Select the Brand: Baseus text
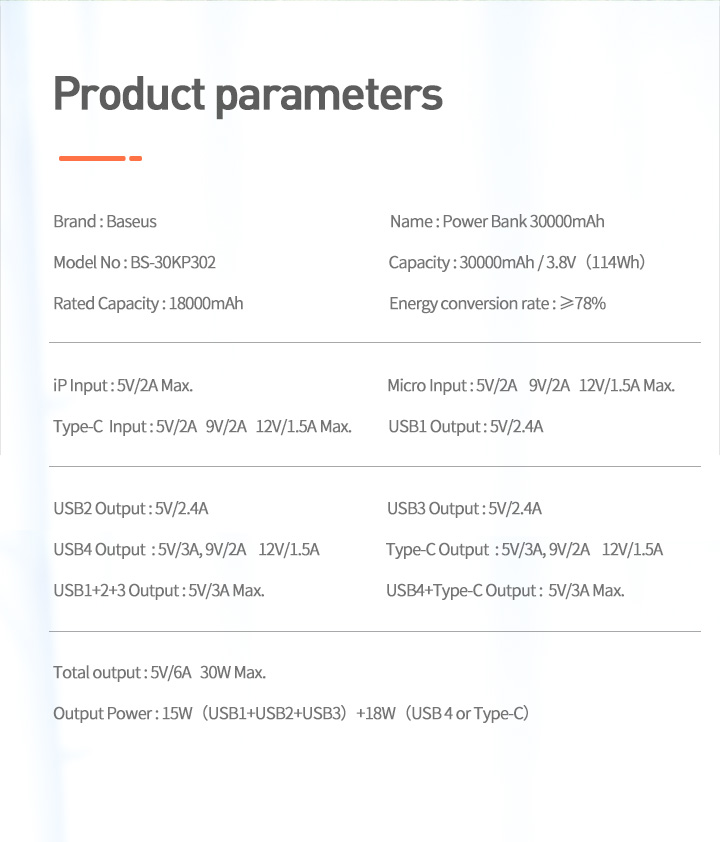 coord(105,221)
